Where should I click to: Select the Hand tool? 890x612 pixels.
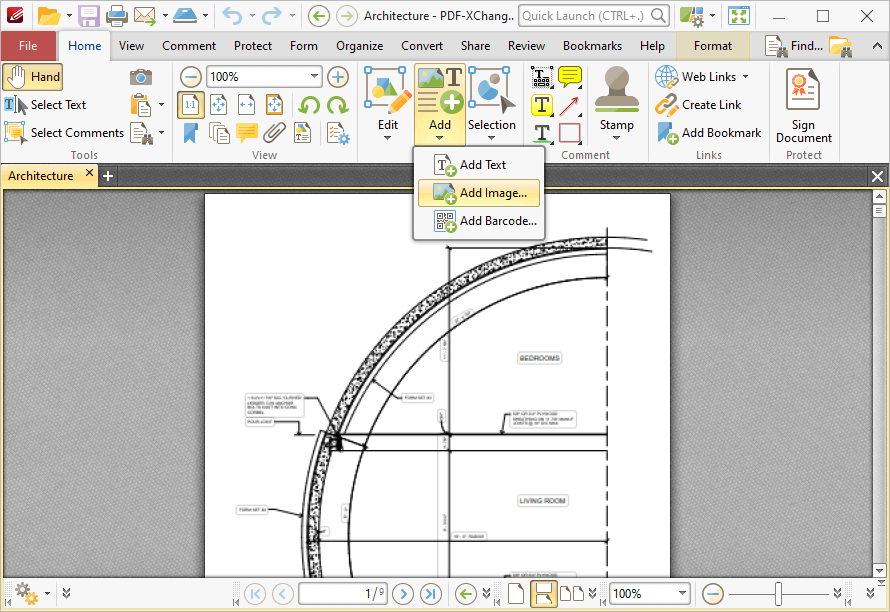click(32, 76)
